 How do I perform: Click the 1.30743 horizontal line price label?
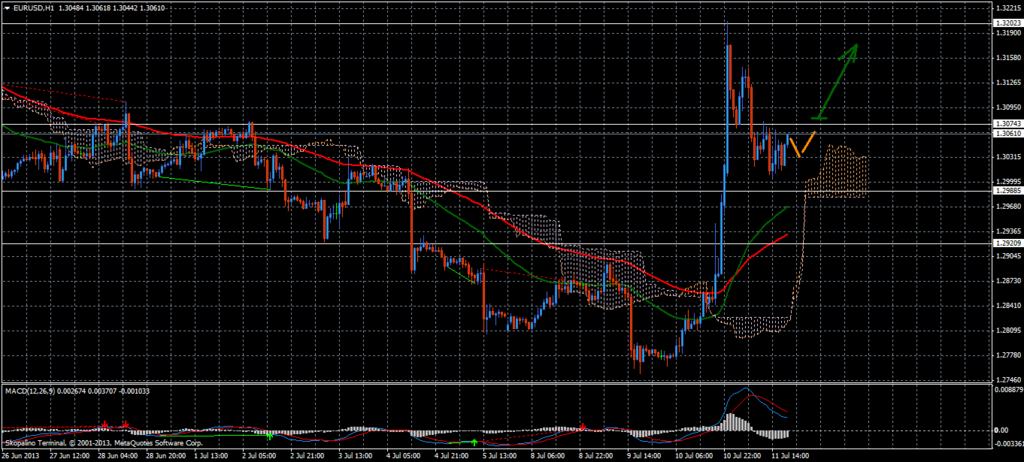1006,124
